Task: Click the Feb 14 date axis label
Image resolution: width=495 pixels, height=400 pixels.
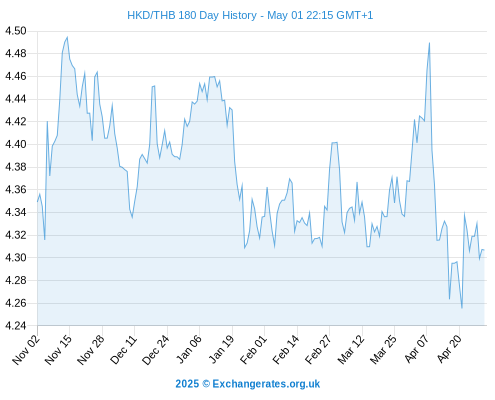Action: pos(286,349)
